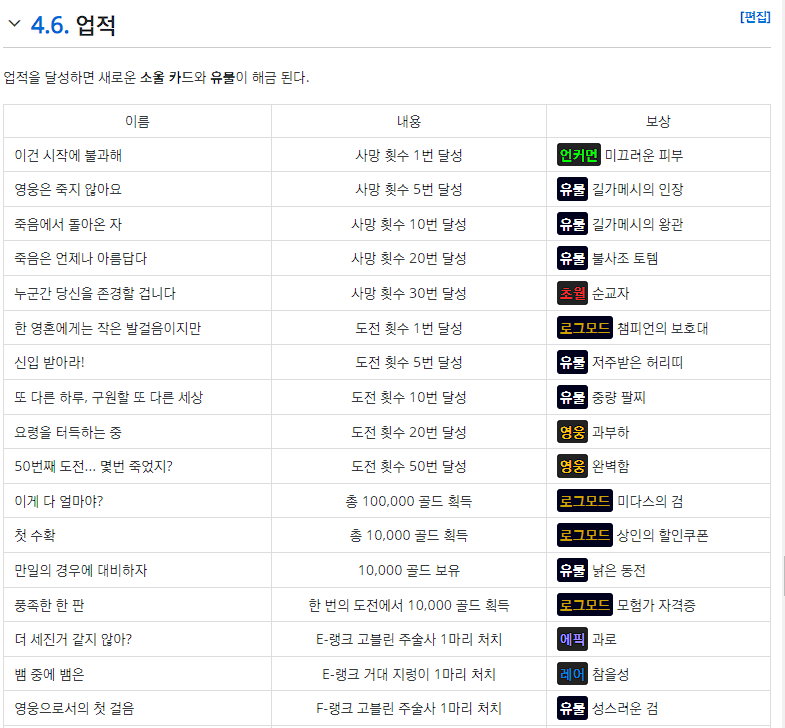Click the 유물 badge beside 불사조 토템
The height and width of the screenshot is (728, 785).
[x=572, y=258]
